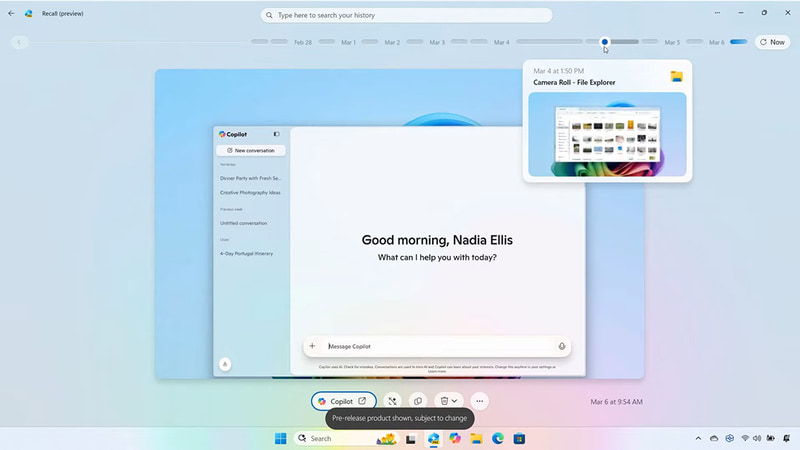800x450 pixels.
Task: Open the delete trash dropdown
Action: (448, 401)
